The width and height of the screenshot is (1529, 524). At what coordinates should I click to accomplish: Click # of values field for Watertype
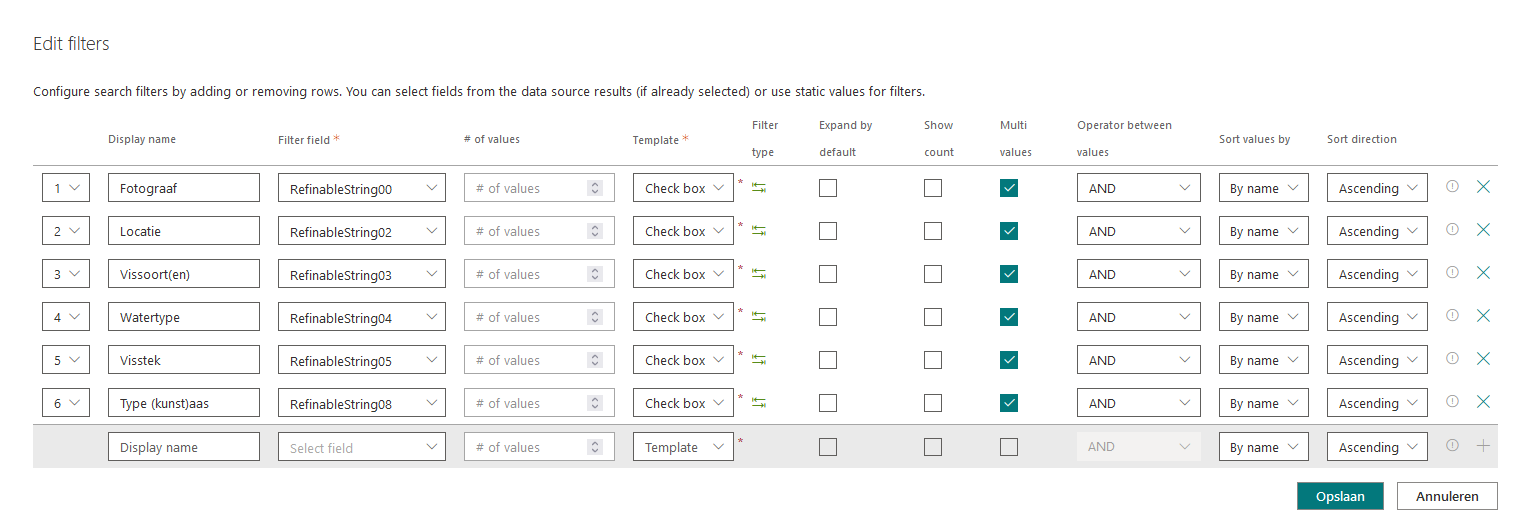pos(539,317)
